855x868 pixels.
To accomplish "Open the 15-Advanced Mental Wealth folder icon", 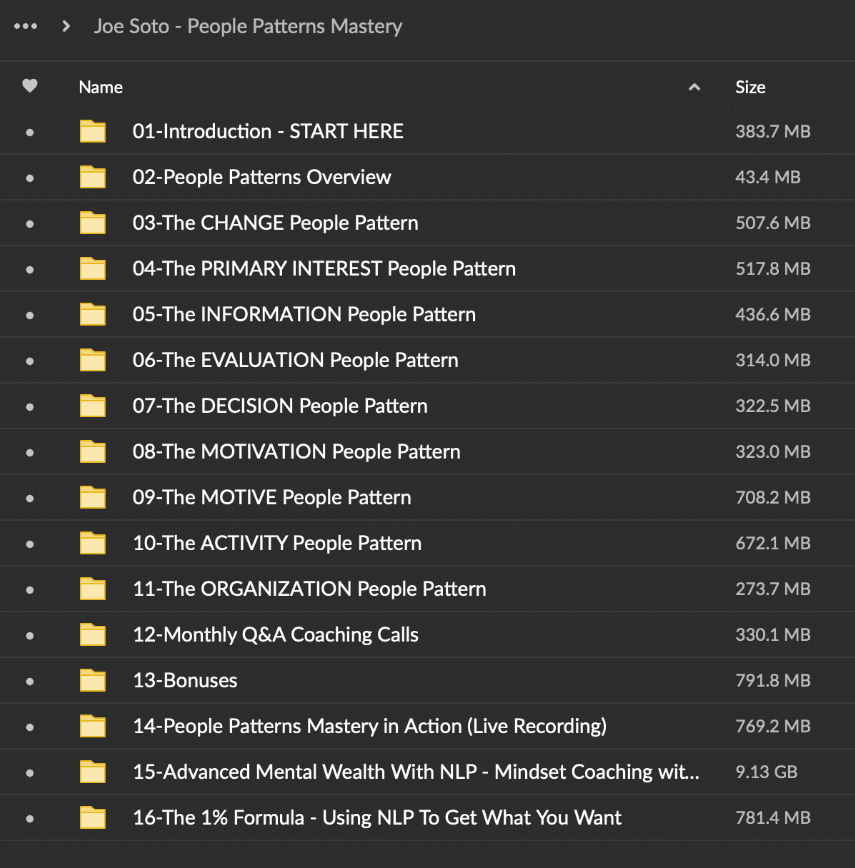I will pyautogui.click(x=92, y=772).
